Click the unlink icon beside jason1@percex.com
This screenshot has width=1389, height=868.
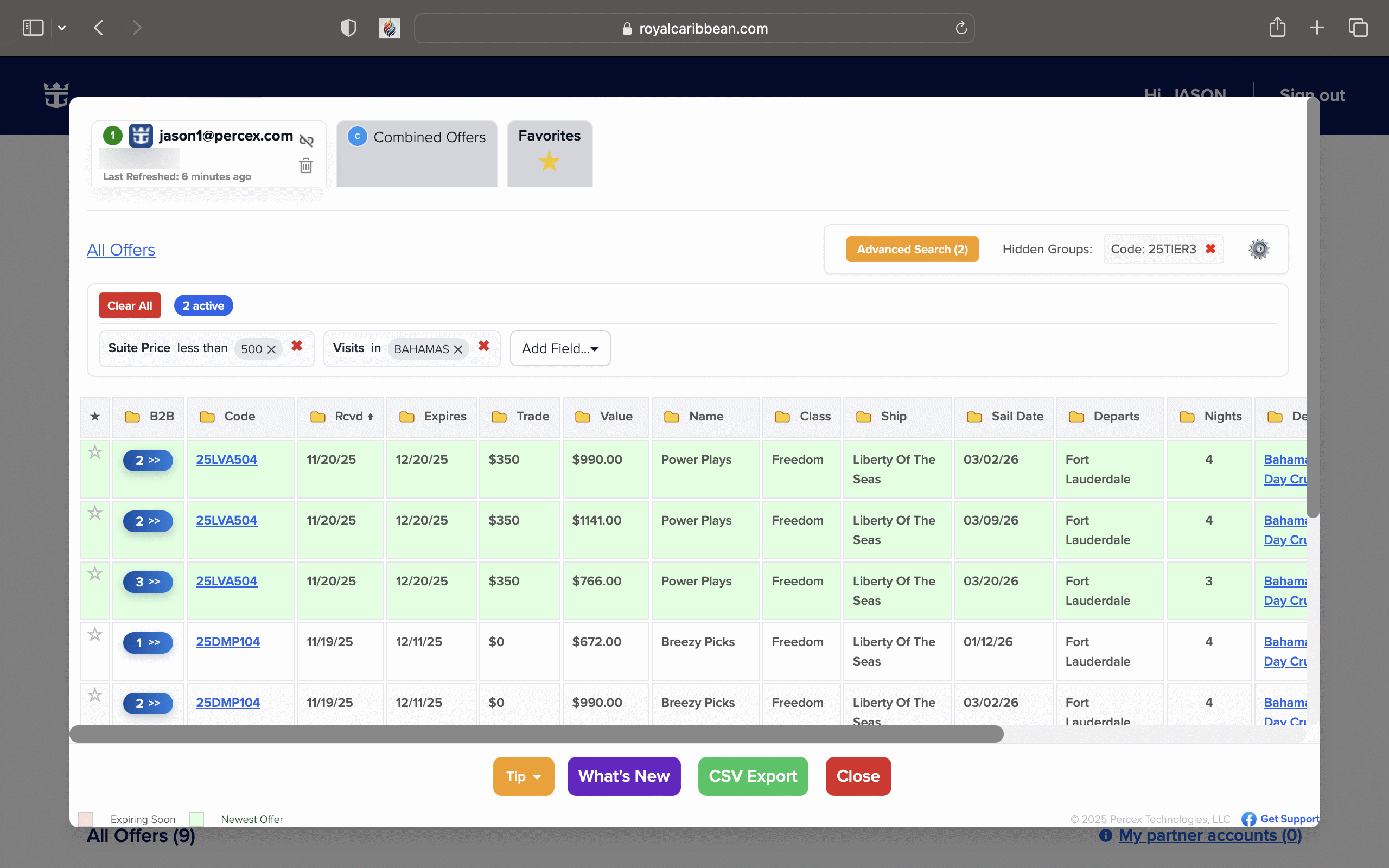tap(307, 140)
